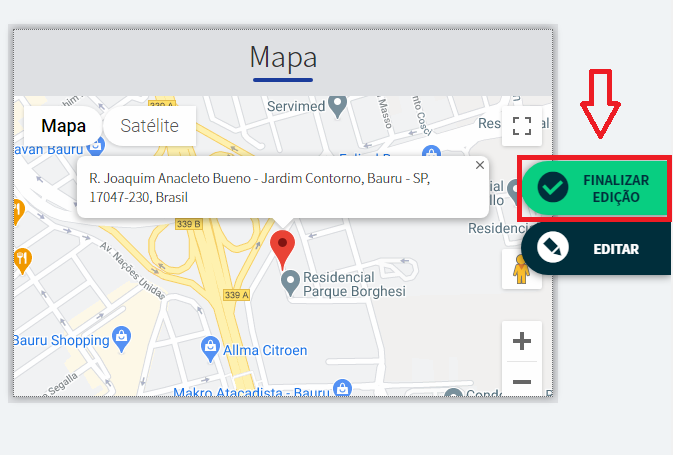Click the Residencial Parque Borghesi marker

[x=290, y=284]
